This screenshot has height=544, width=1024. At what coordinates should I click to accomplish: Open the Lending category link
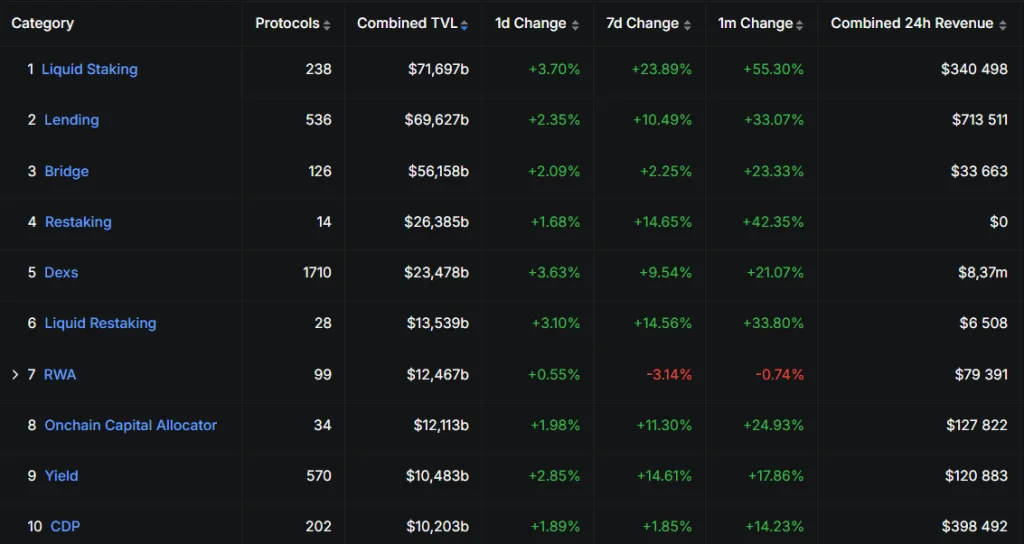click(71, 120)
